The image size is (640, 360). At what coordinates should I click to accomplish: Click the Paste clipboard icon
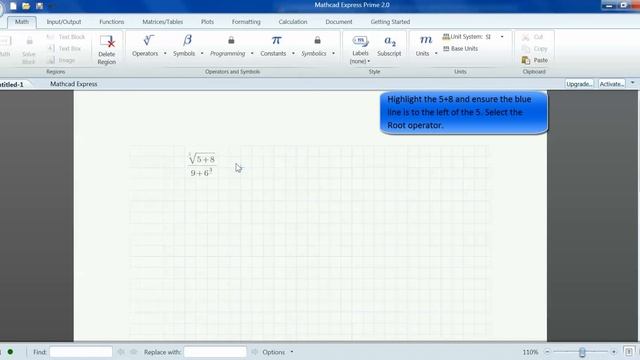526,60
